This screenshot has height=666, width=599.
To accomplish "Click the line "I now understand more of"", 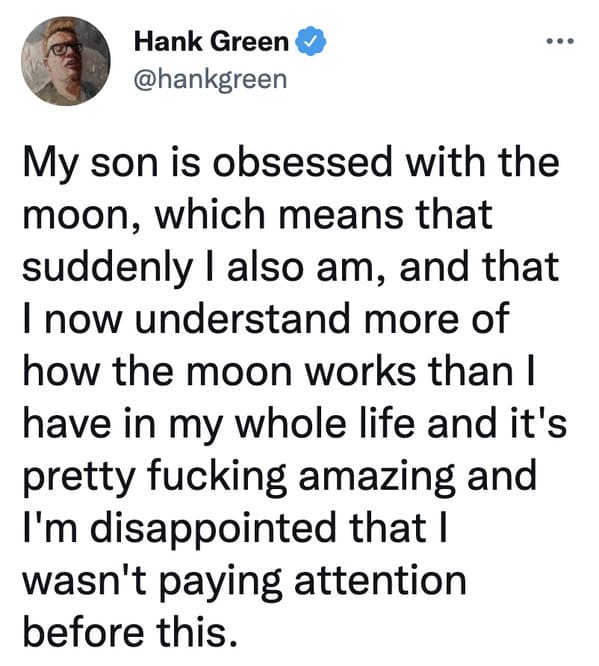I will (x=266, y=319).
